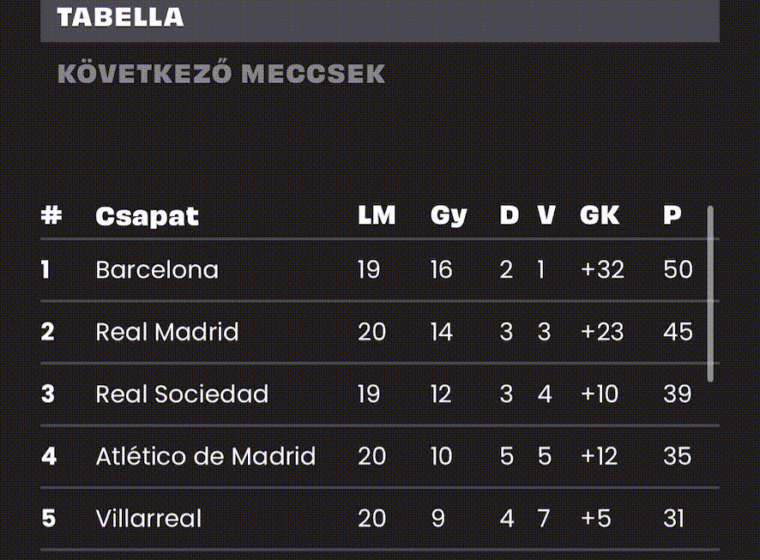Screen dimensions: 760x560
Task: Click the table's vertical scrollbar
Action: point(710,294)
